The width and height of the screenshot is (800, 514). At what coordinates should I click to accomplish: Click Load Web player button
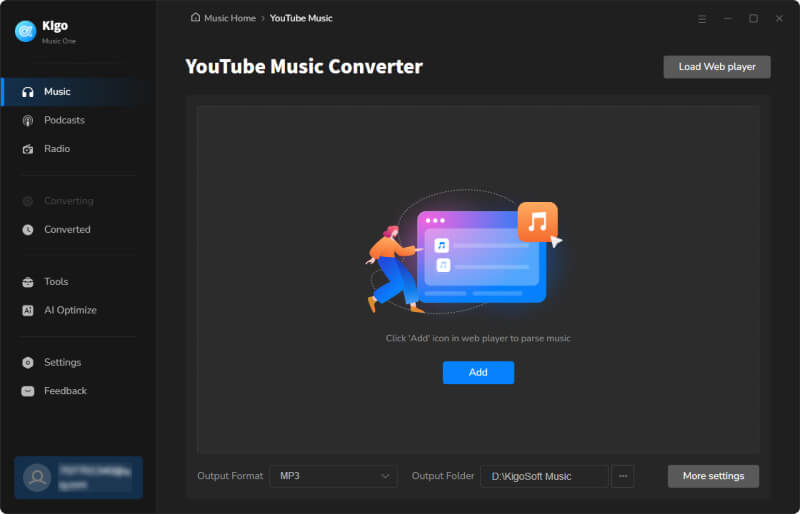pos(717,67)
